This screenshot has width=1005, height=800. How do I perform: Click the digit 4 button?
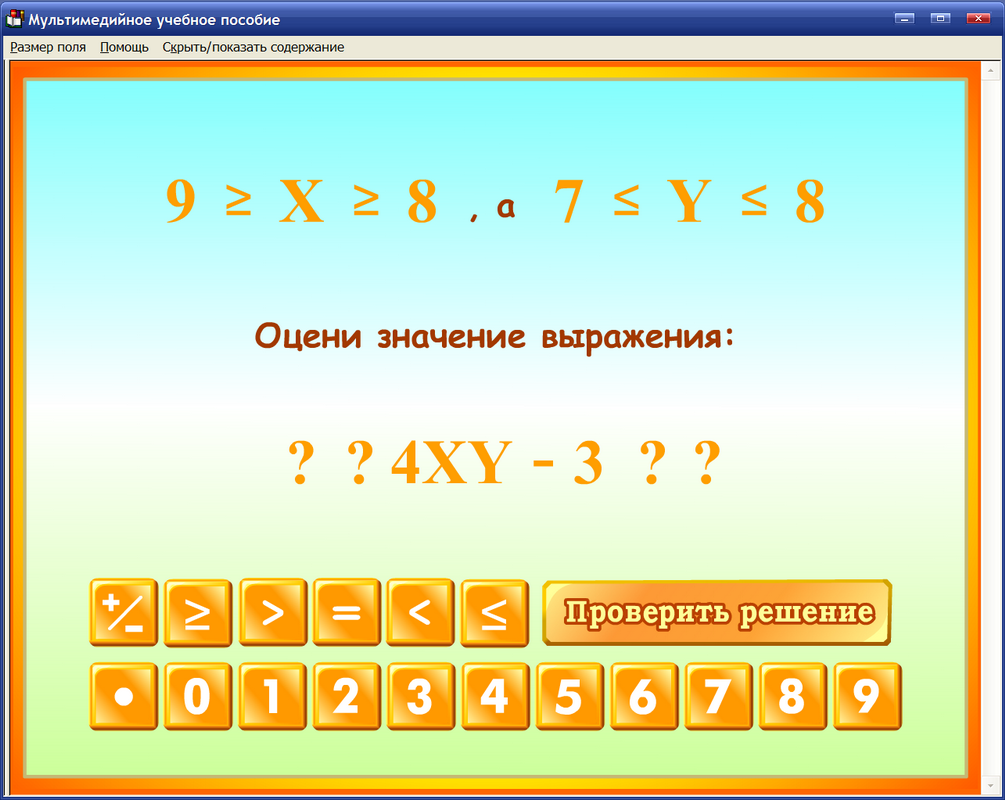coord(496,697)
